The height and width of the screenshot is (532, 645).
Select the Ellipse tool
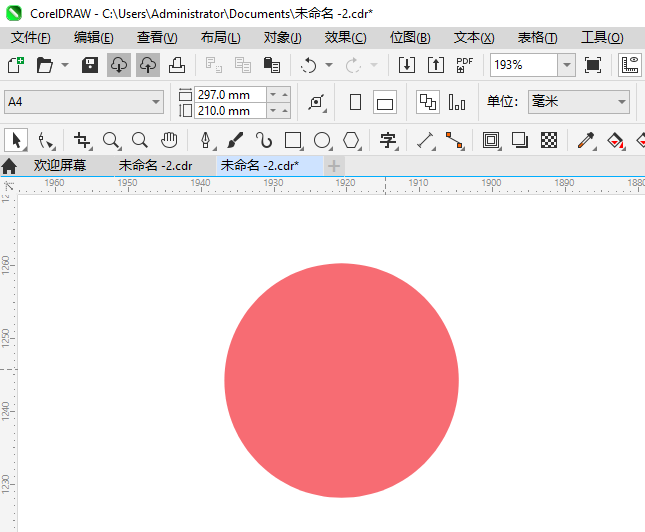pos(322,140)
